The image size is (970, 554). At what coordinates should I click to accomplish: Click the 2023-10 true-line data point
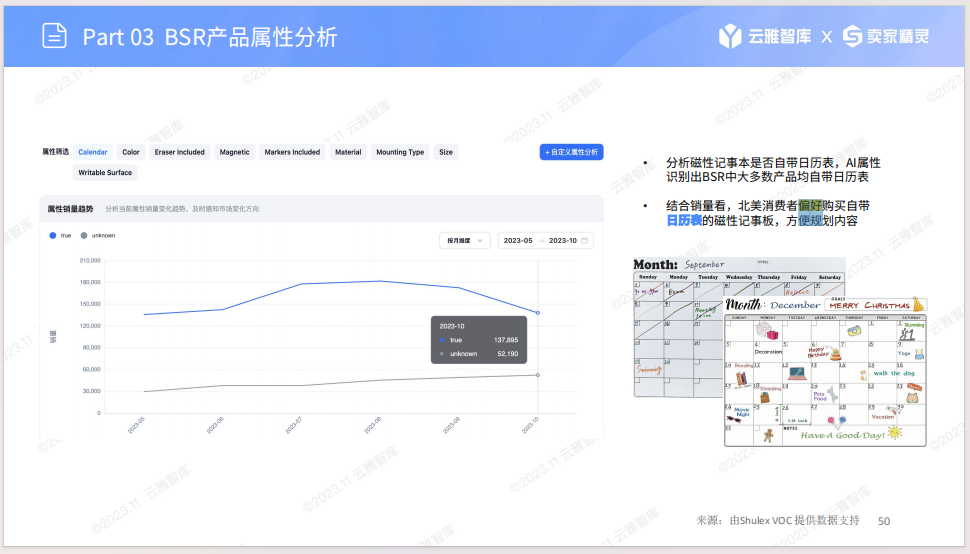coord(538,313)
